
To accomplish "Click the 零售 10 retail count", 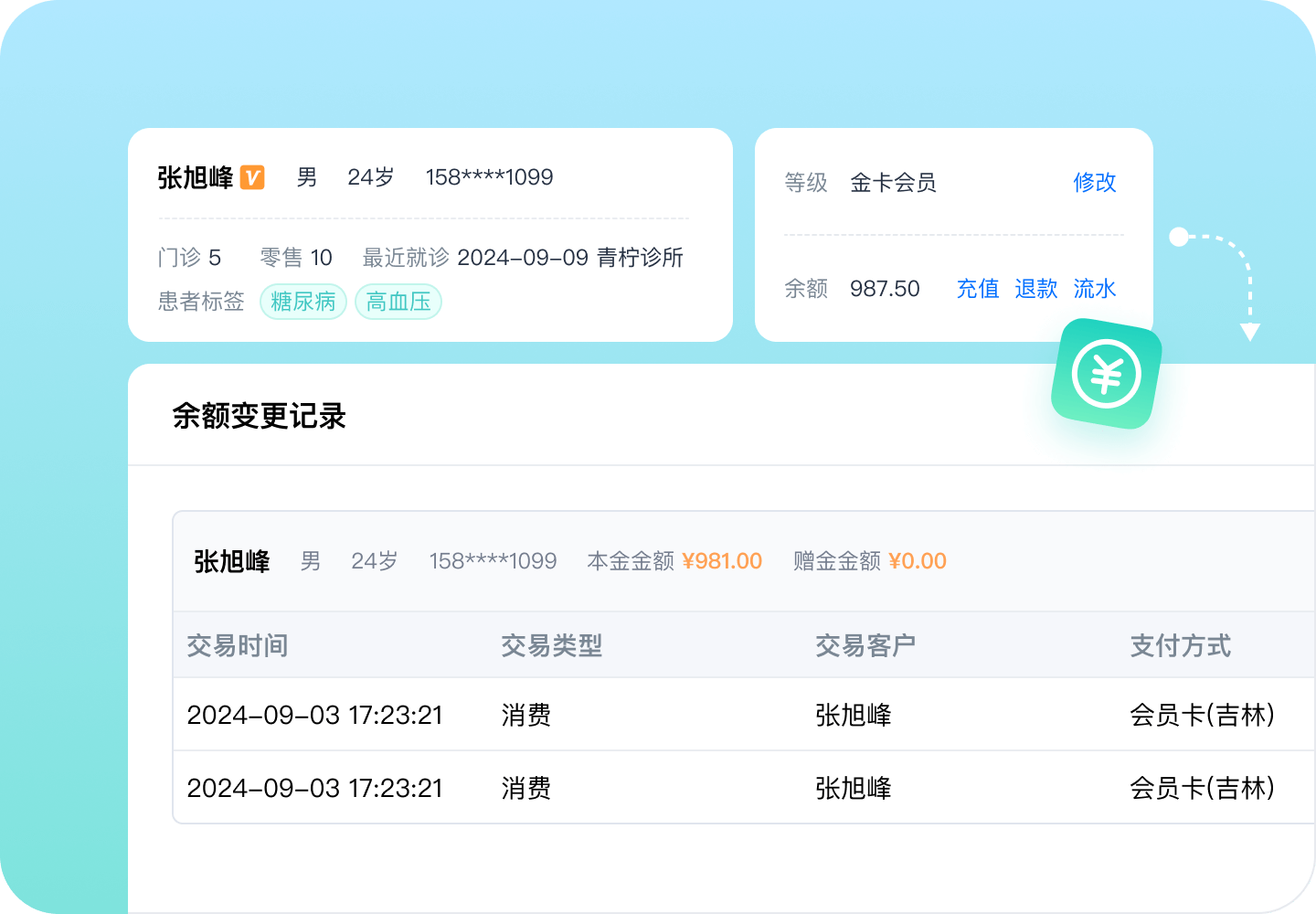I will click(x=296, y=258).
